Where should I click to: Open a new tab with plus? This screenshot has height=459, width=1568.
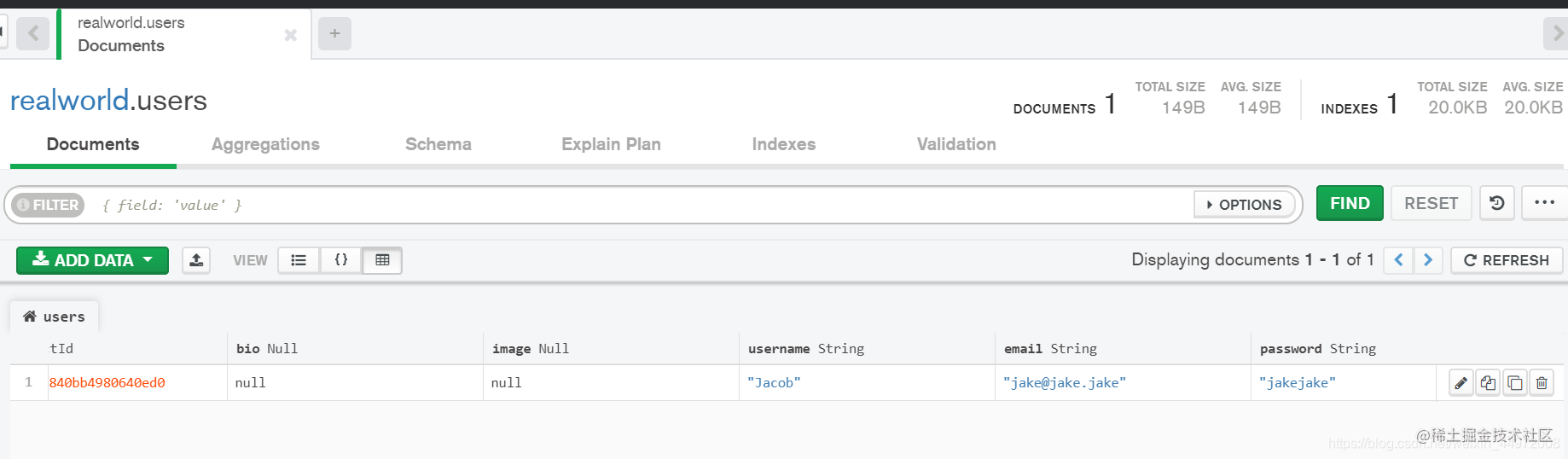point(334,33)
